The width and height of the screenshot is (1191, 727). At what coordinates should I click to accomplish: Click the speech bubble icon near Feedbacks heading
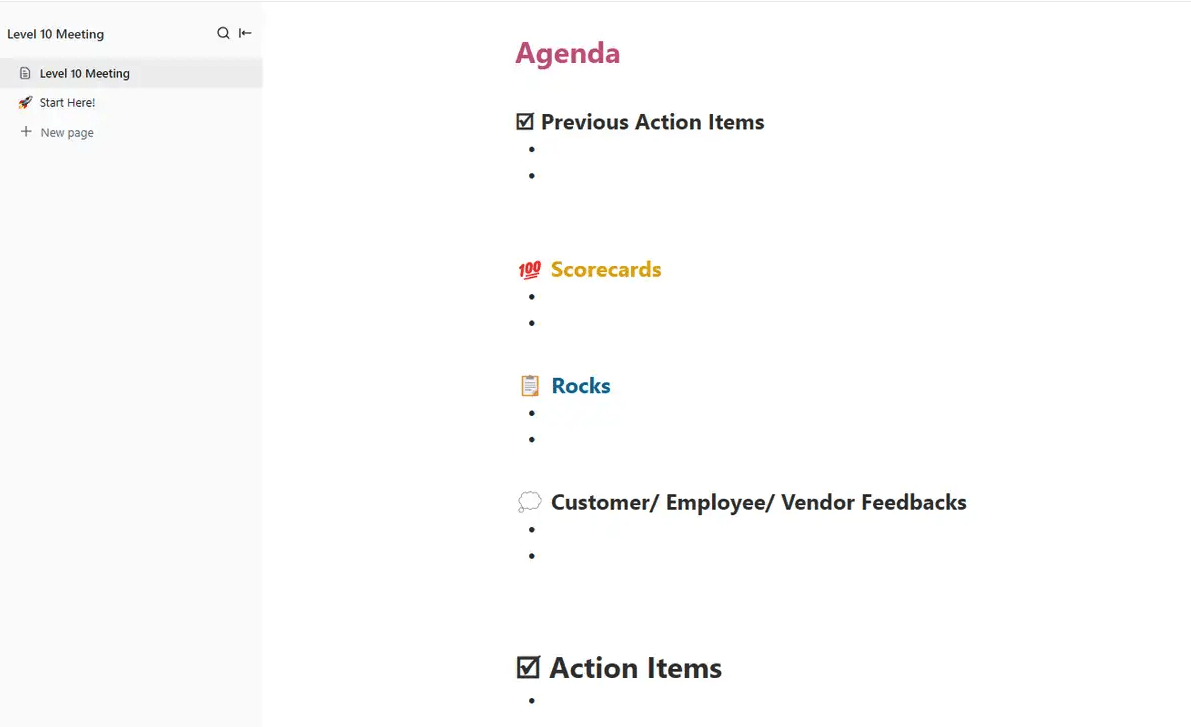point(527,502)
